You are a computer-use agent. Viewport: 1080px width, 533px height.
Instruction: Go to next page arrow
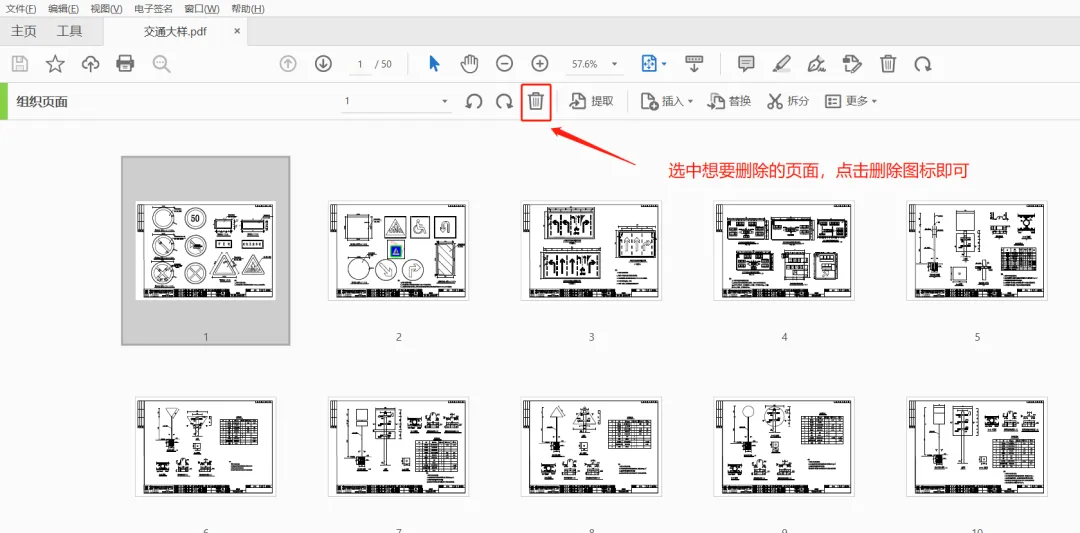point(323,64)
